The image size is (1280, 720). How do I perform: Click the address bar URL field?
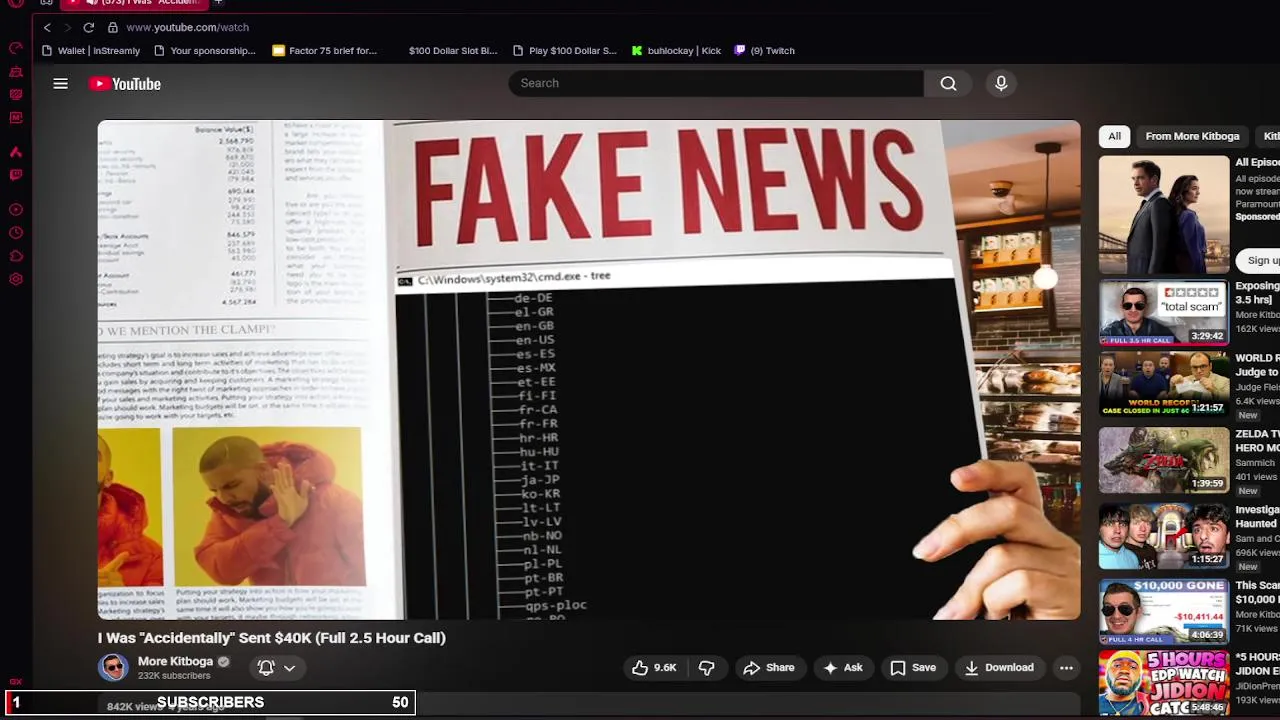pos(187,27)
